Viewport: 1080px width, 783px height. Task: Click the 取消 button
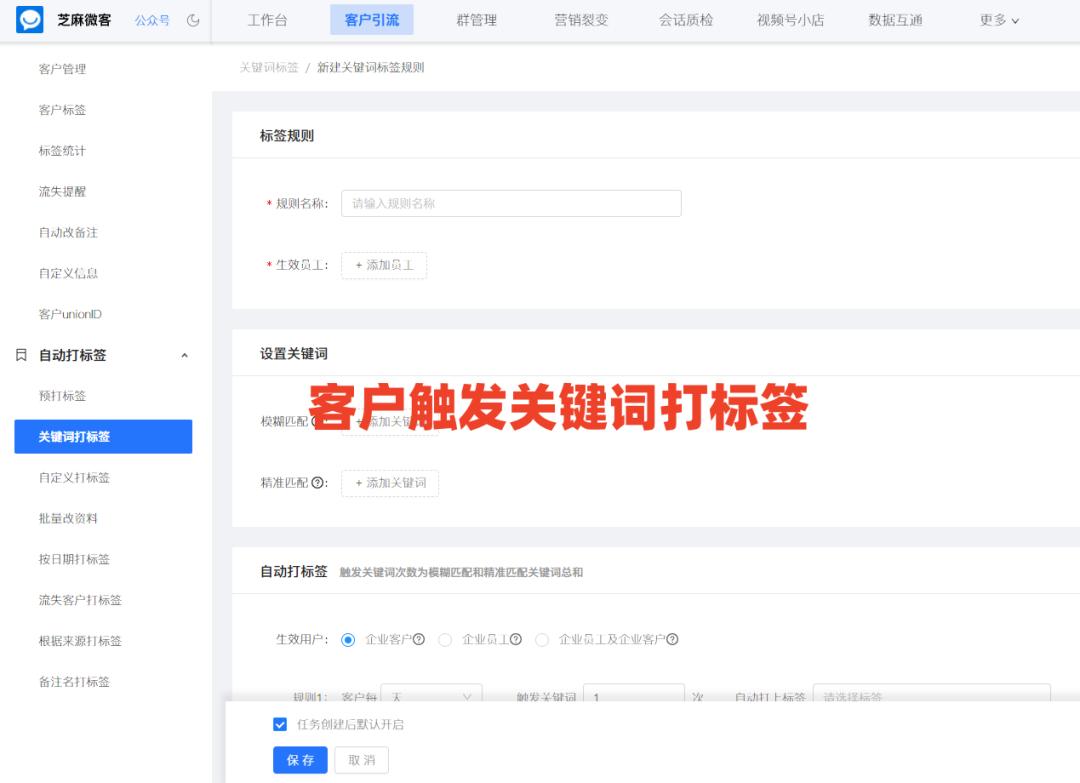pos(361,760)
